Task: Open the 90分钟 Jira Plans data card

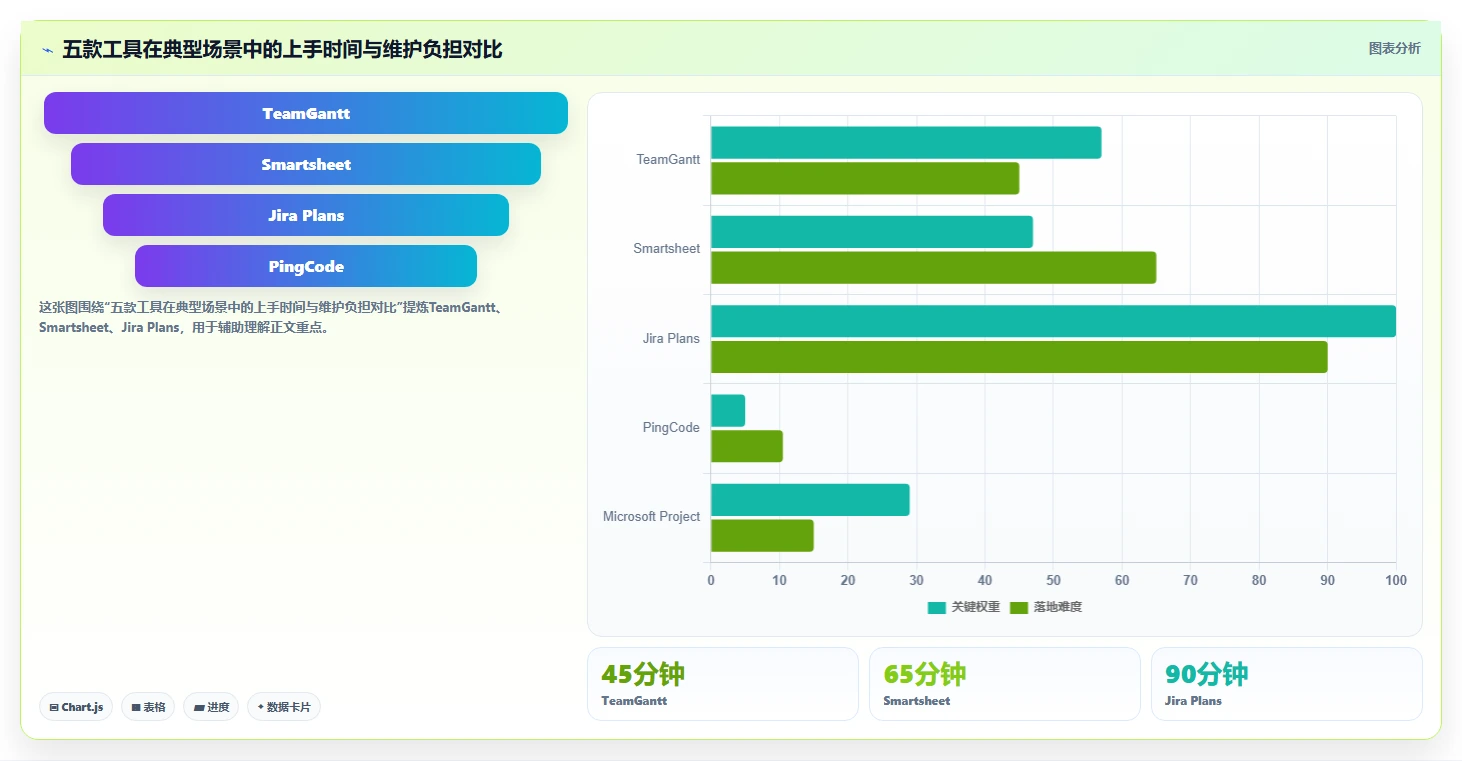Action: (x=1287, y=684)
